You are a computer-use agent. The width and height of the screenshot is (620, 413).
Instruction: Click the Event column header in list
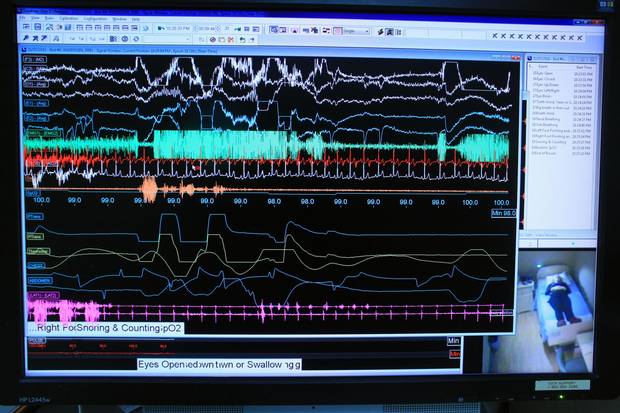pos(543,67)
